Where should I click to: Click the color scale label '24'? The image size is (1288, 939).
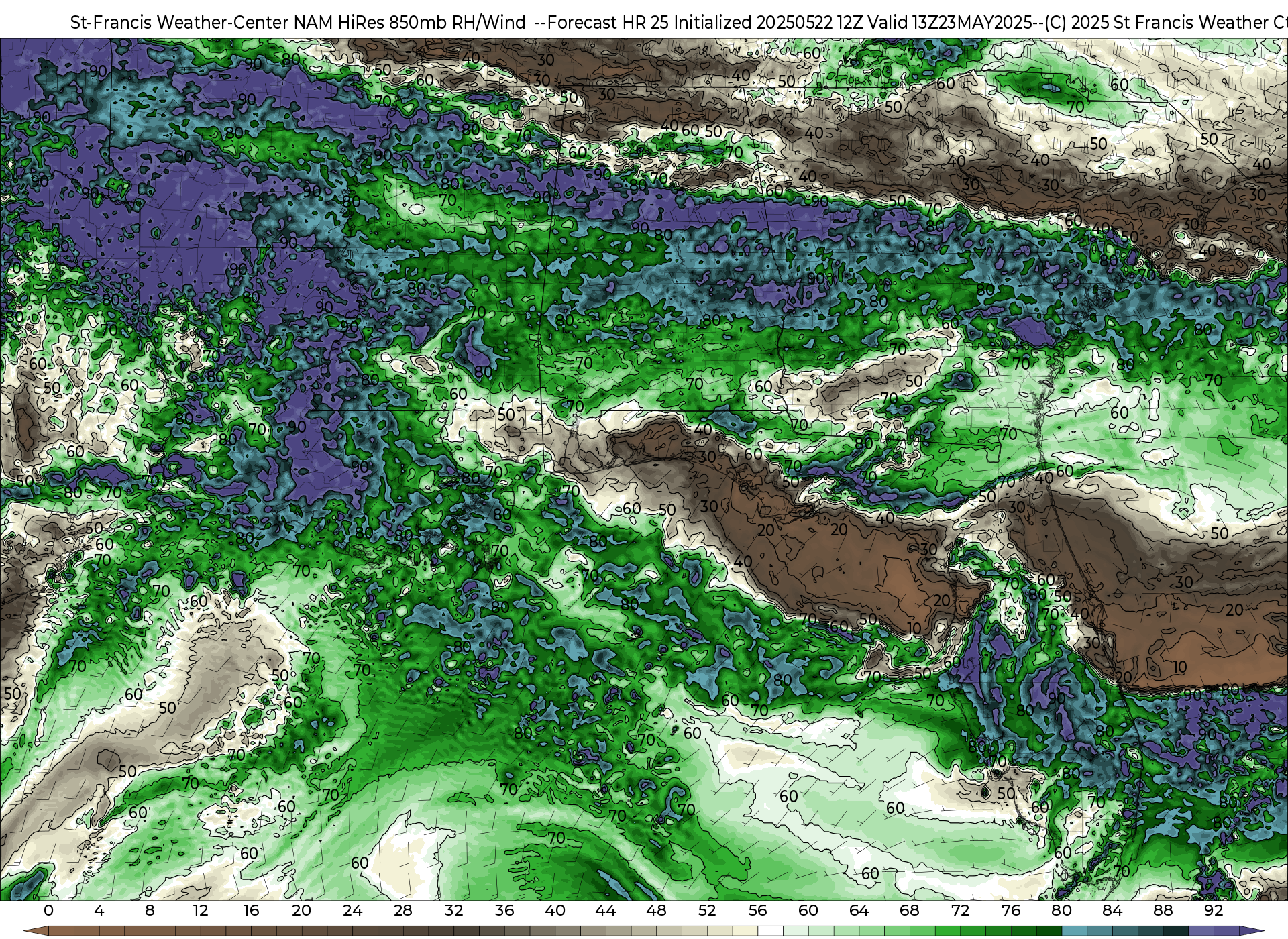(x=352, y=910)
